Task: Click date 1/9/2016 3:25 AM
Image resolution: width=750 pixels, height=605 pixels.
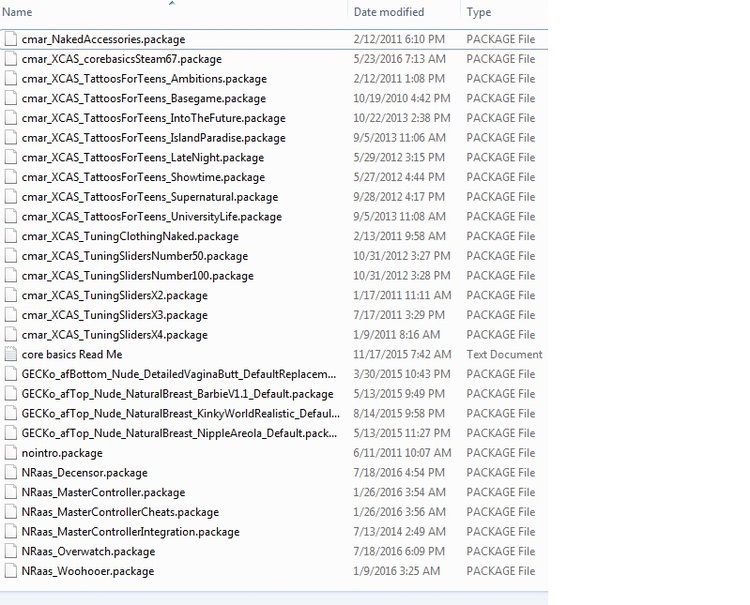Action: (x=397, y=571)
